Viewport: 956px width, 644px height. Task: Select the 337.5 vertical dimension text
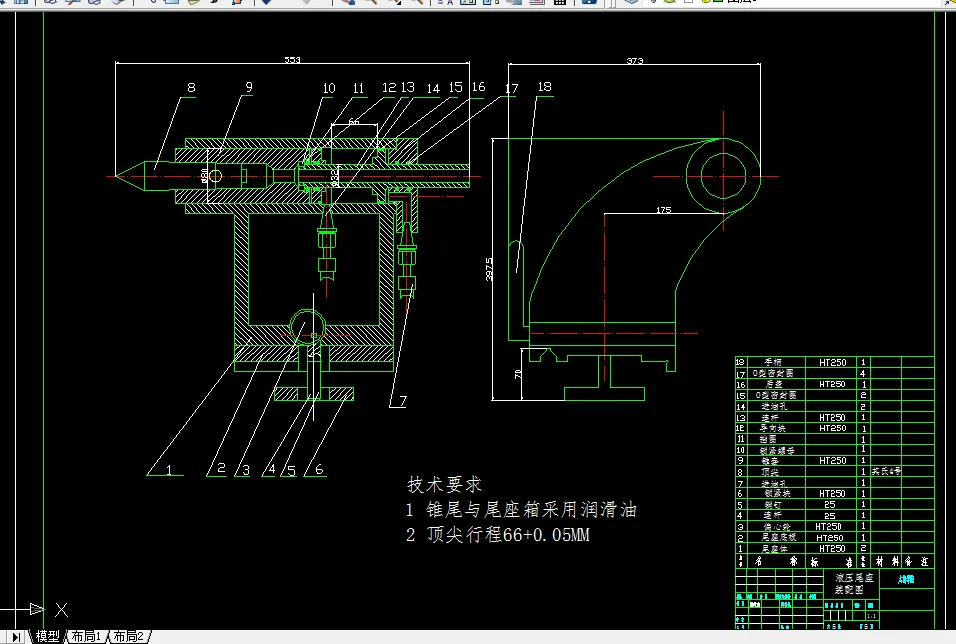pos(489,269)
